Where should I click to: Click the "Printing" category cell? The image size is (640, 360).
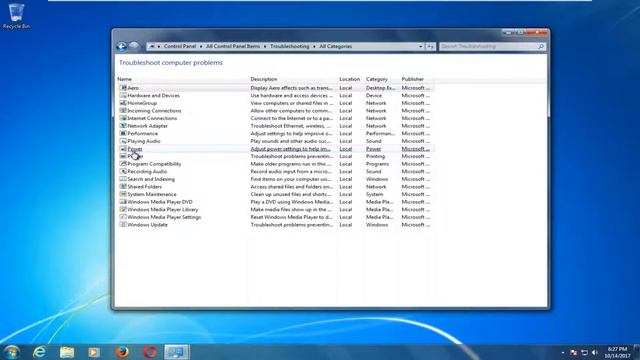coord(375,156)
